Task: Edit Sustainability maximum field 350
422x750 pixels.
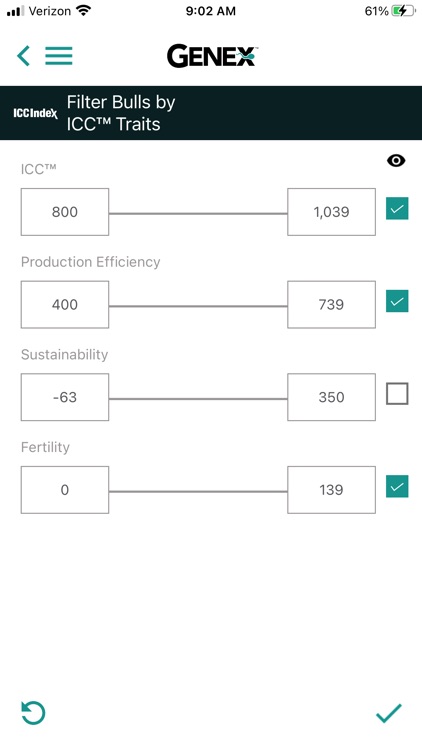Action: tap(331, 397)
